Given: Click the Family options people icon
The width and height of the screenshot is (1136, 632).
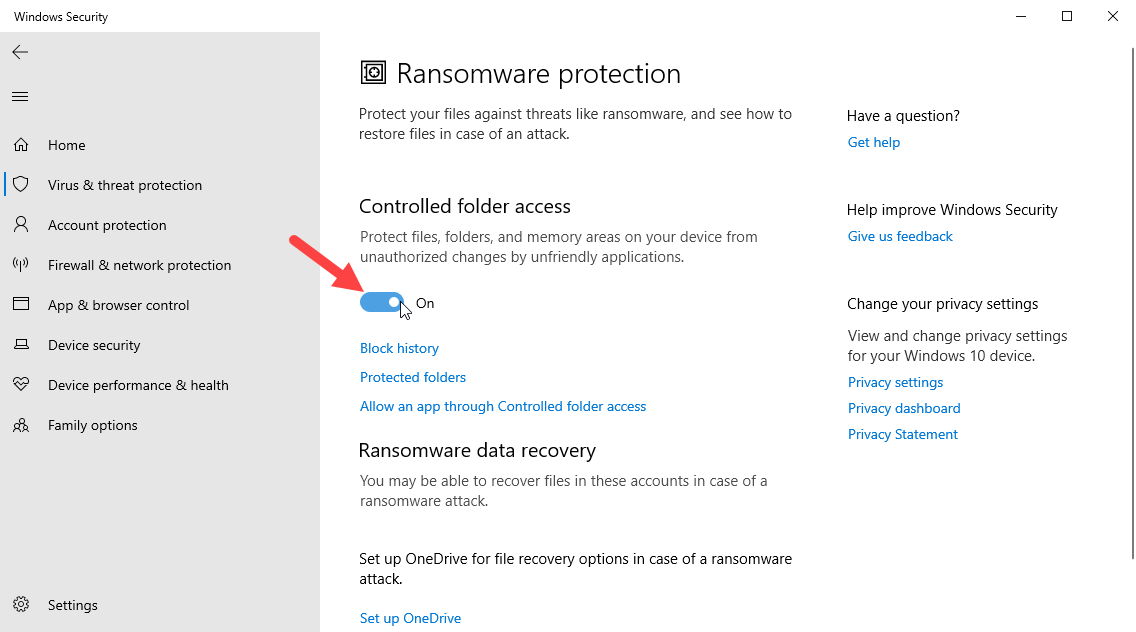Looking at the screenshot, I should tap(21, 425).
